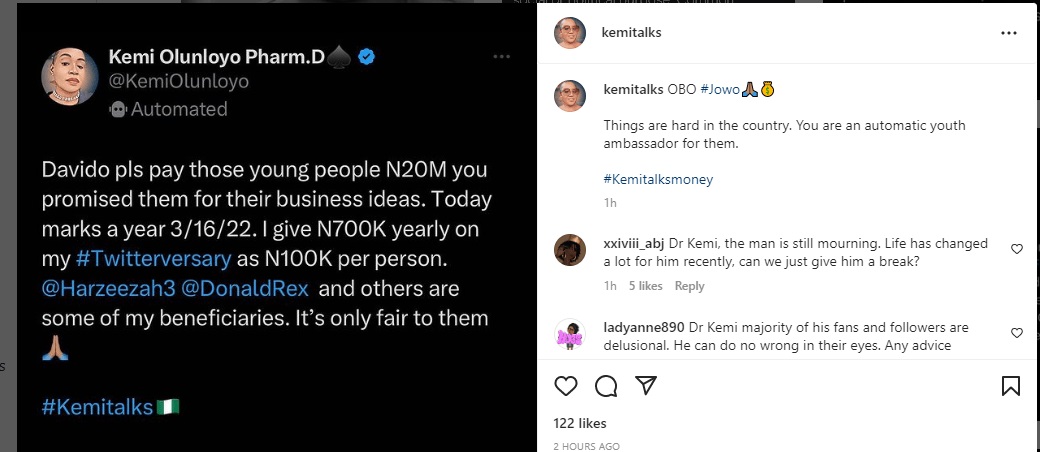Image resolution: width=1040 pixels, height=452 pixels.
Task: Reply to xxiviii_abj's comment
Action: (x=689, y=286)
